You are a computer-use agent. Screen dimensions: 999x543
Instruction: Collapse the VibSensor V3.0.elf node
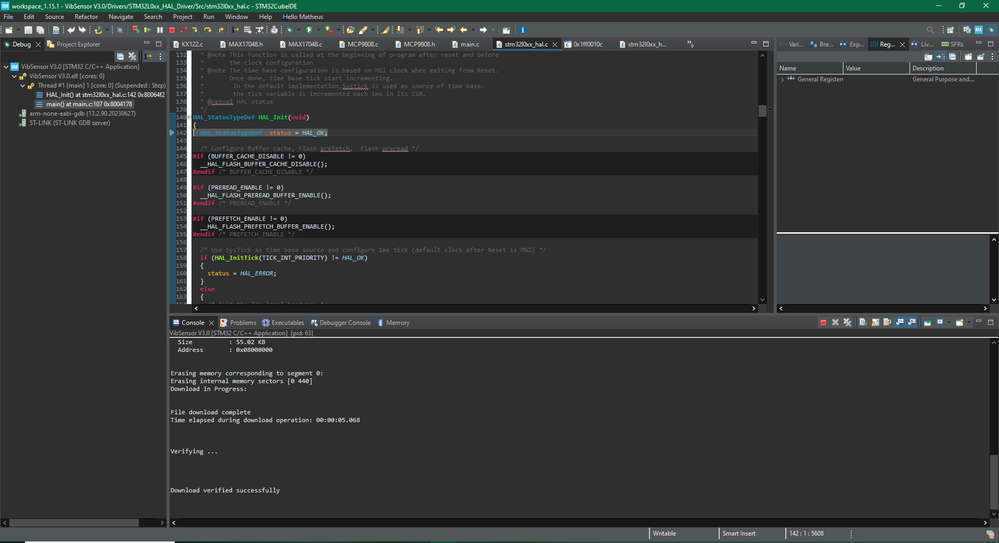[14, 76]
